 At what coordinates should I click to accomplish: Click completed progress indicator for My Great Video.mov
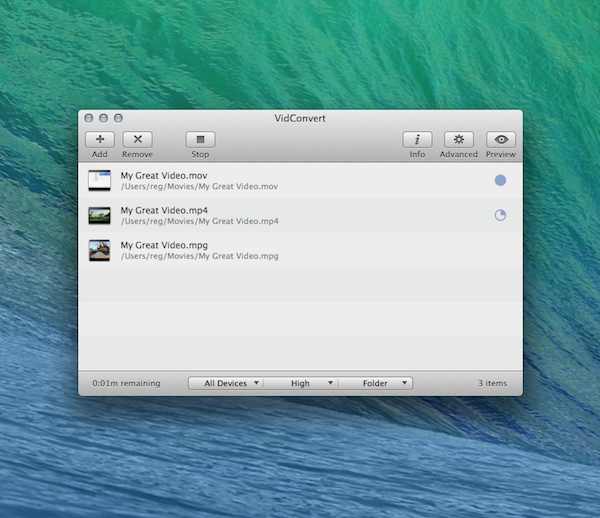(500, 181)
